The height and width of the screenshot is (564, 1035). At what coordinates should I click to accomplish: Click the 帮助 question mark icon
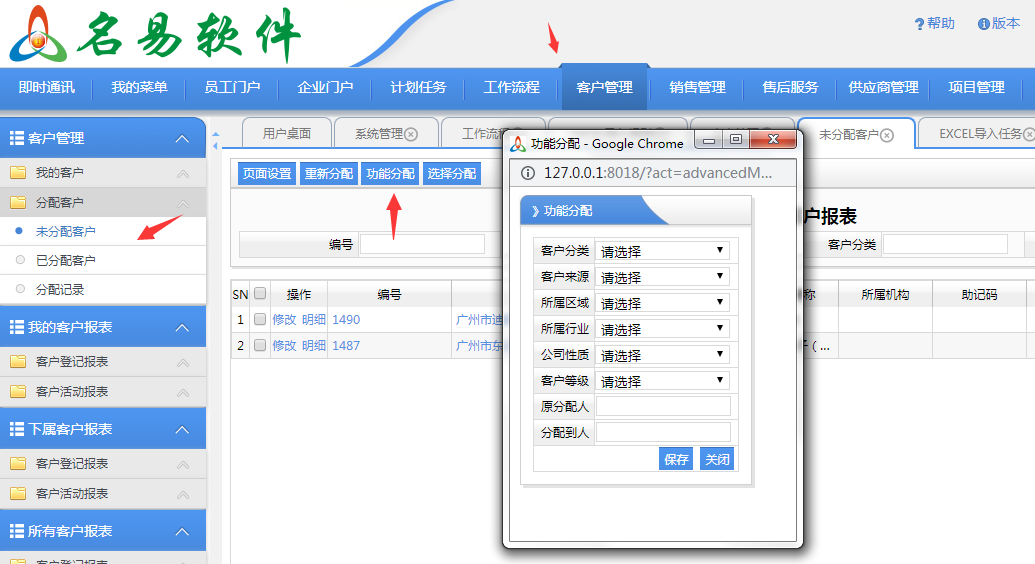(x=919, y=24)
